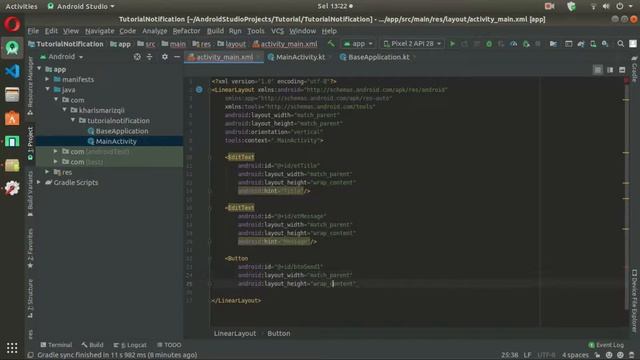The height and width of the screenshot is (360, 640).
Task: Open the Pixel 2 API 28 device dropdown
Action: [x=412, y=44]
